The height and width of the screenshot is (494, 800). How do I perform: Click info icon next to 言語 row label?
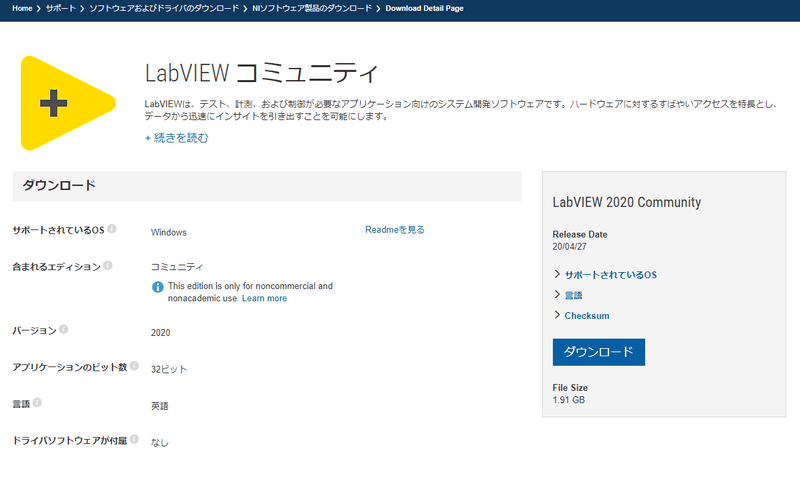click(x=37, y=403)
